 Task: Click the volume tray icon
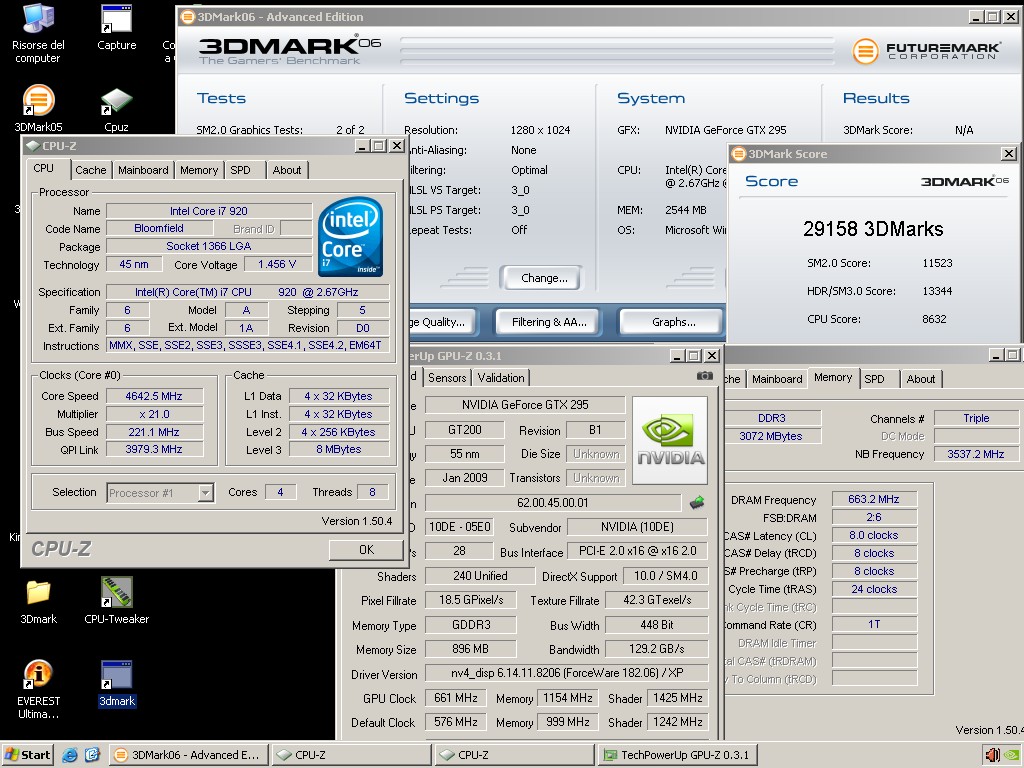pos(992,755)
